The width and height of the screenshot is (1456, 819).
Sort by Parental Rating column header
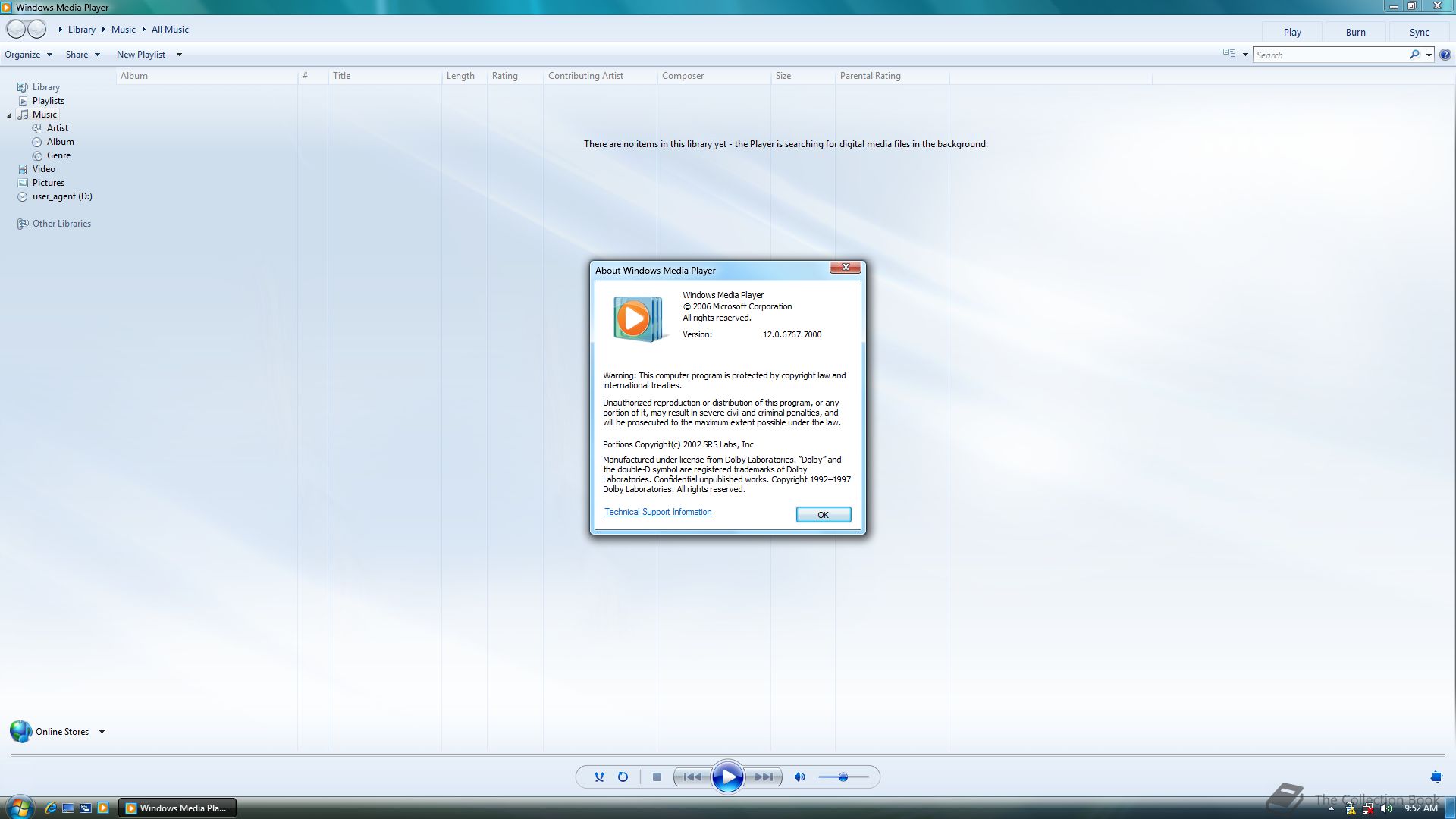click(892, 76)
